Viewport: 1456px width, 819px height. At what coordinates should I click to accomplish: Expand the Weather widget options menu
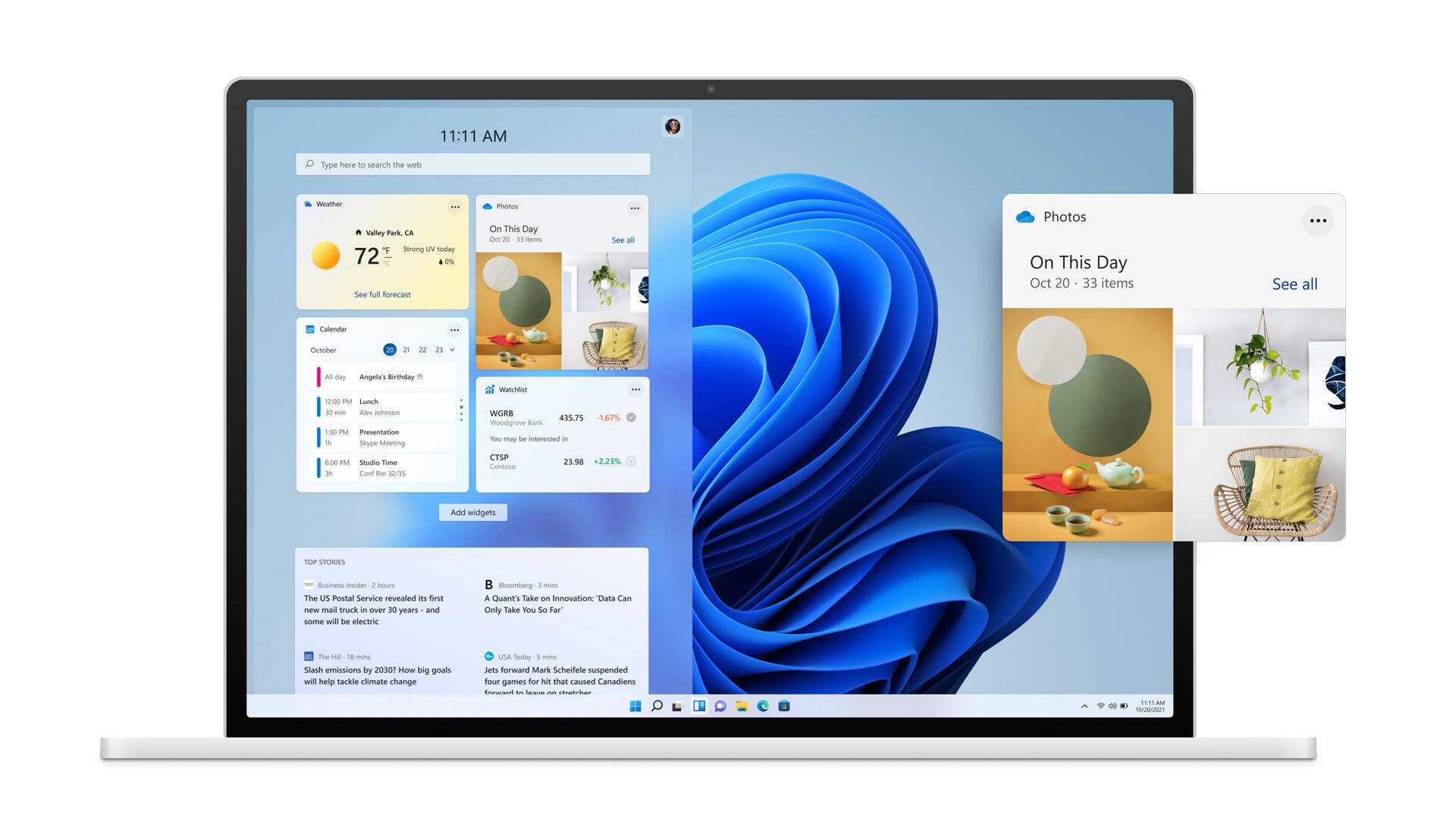point(455,204)
